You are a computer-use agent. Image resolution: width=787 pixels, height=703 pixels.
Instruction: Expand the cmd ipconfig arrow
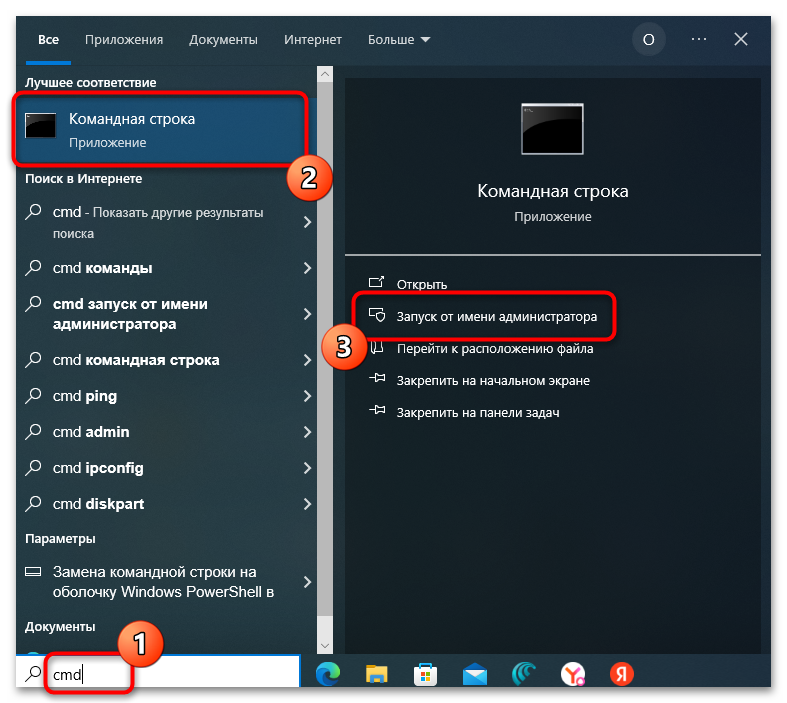tap(307, 468)
